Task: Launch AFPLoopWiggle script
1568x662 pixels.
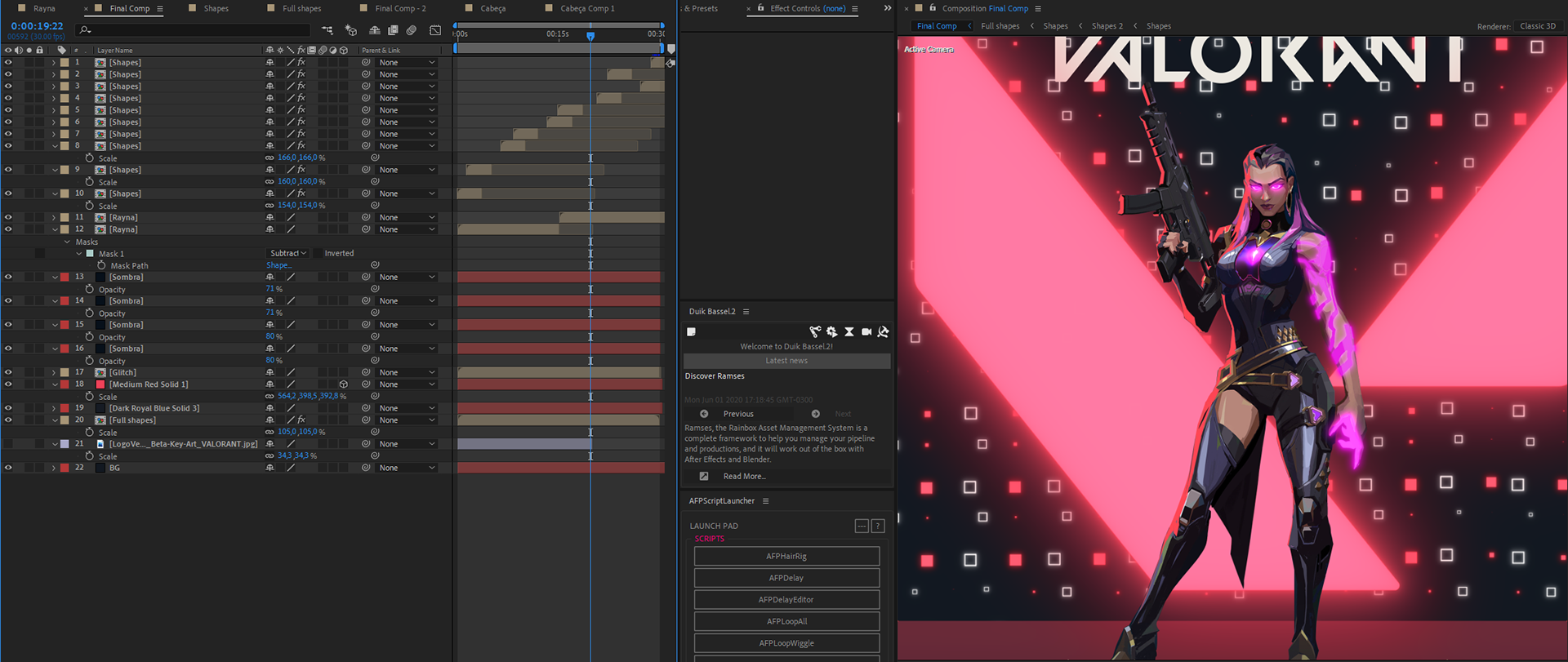Action: [786, 643]
